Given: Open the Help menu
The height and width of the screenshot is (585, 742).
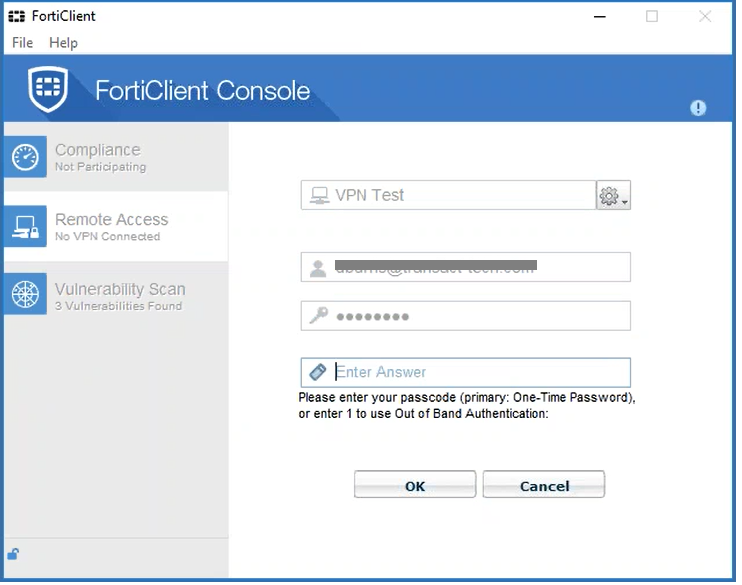Looking at the screenshot, I should point(63,43).
